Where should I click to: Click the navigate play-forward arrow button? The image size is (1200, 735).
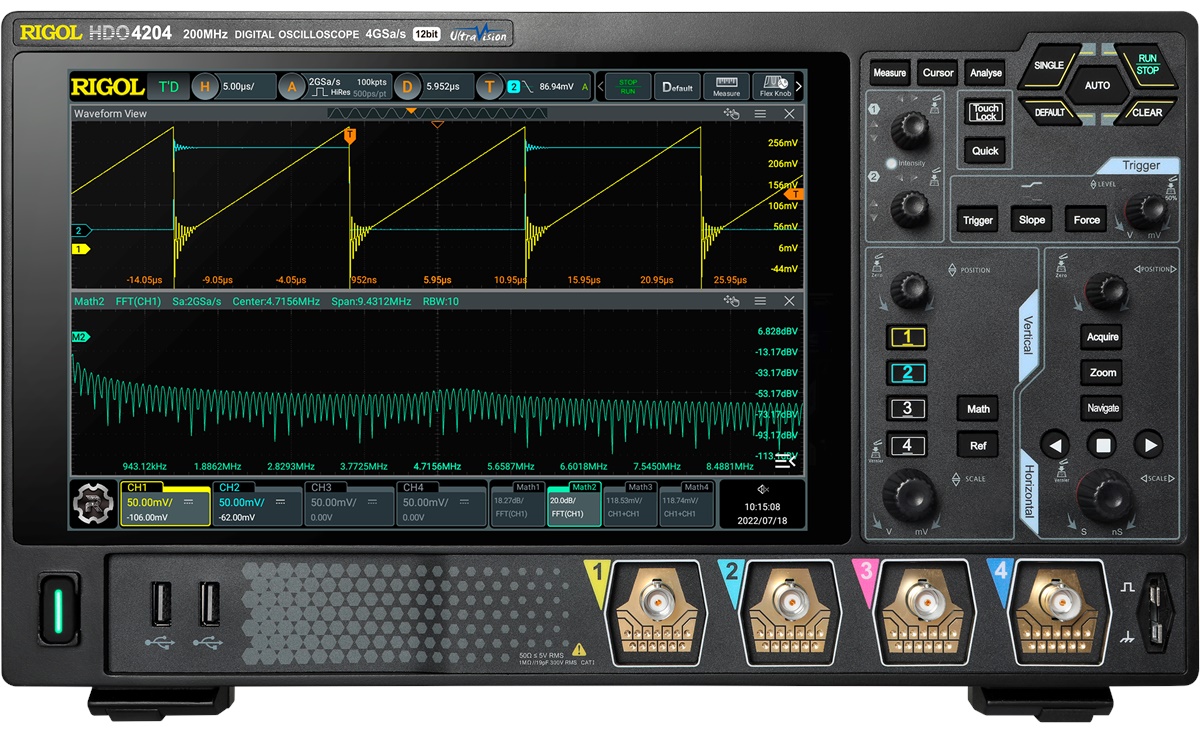1148,444
